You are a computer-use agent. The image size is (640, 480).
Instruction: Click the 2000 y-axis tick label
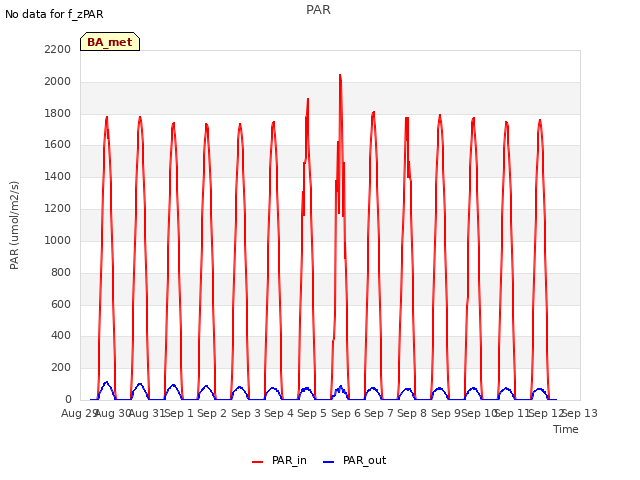coord(58,82)
